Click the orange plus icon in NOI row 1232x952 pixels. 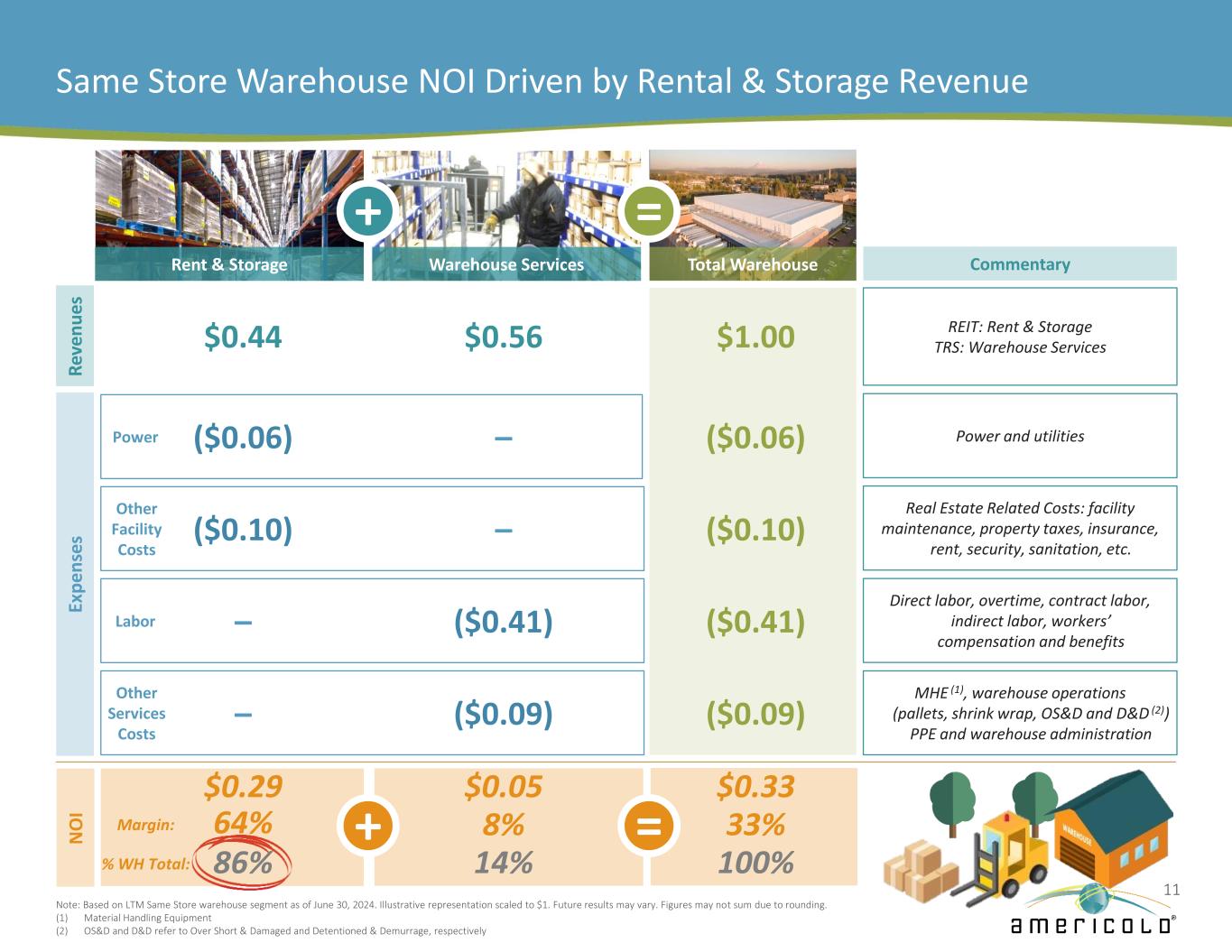point(367,826)
